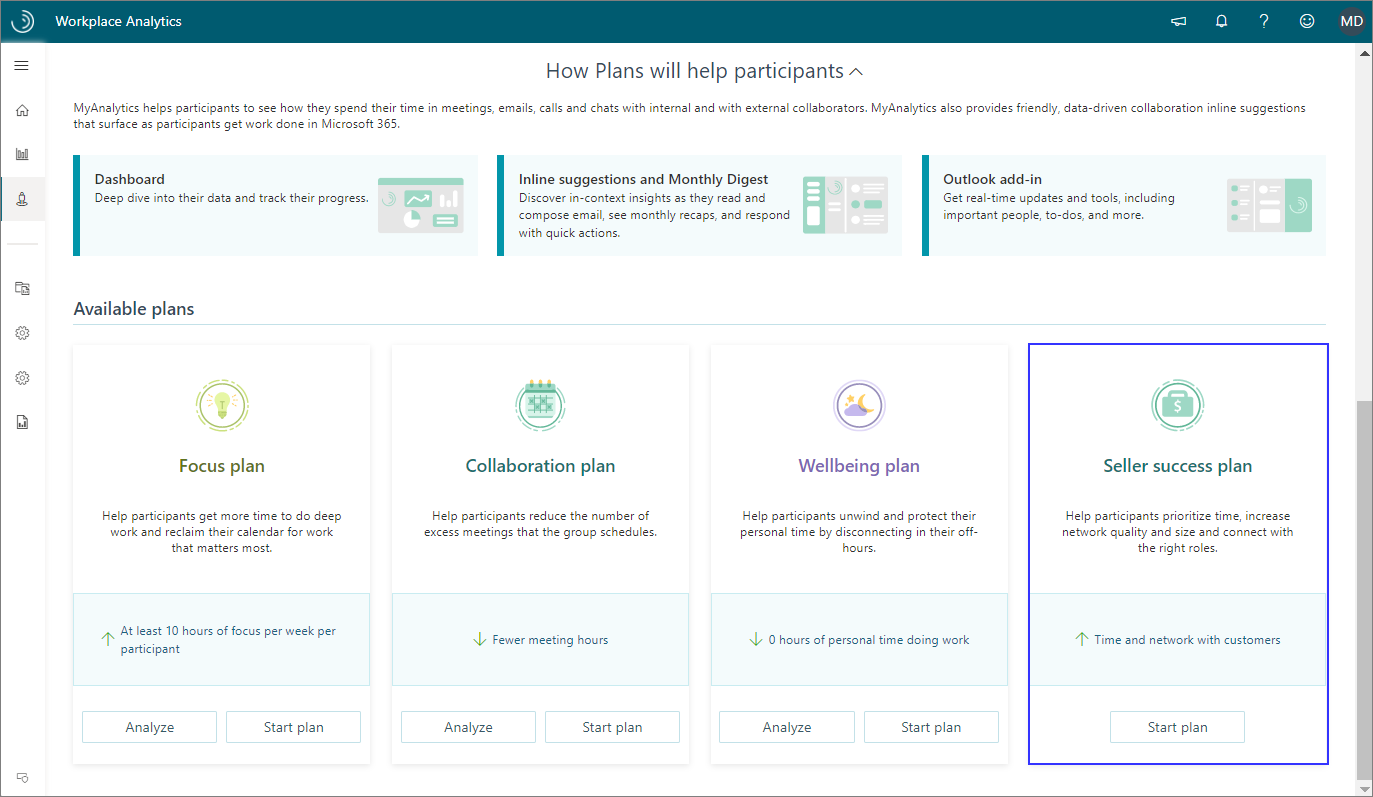Viewport: 1373px width, 797px height.
Task: Click '0 hours of personal time doing work'
Action: tap(869, 640)
